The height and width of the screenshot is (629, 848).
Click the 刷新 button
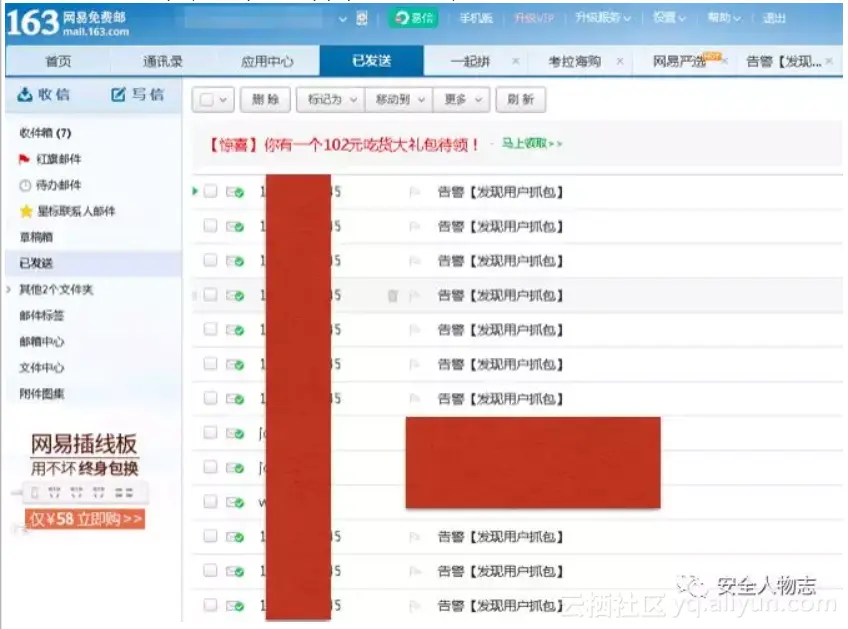click(521, 100)
